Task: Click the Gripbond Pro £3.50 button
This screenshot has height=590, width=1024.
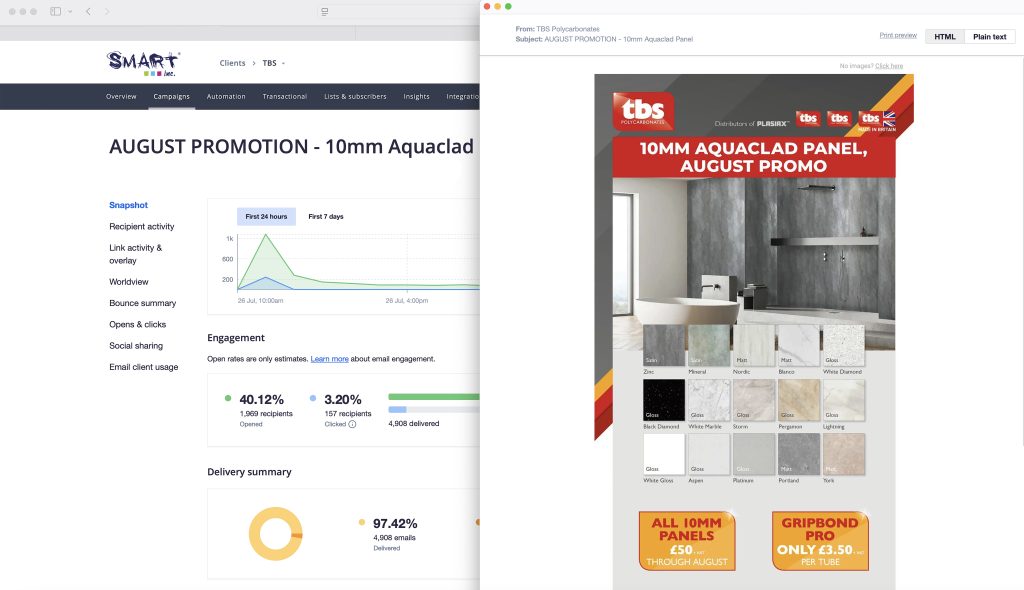Action: click(x=820, y=541)
